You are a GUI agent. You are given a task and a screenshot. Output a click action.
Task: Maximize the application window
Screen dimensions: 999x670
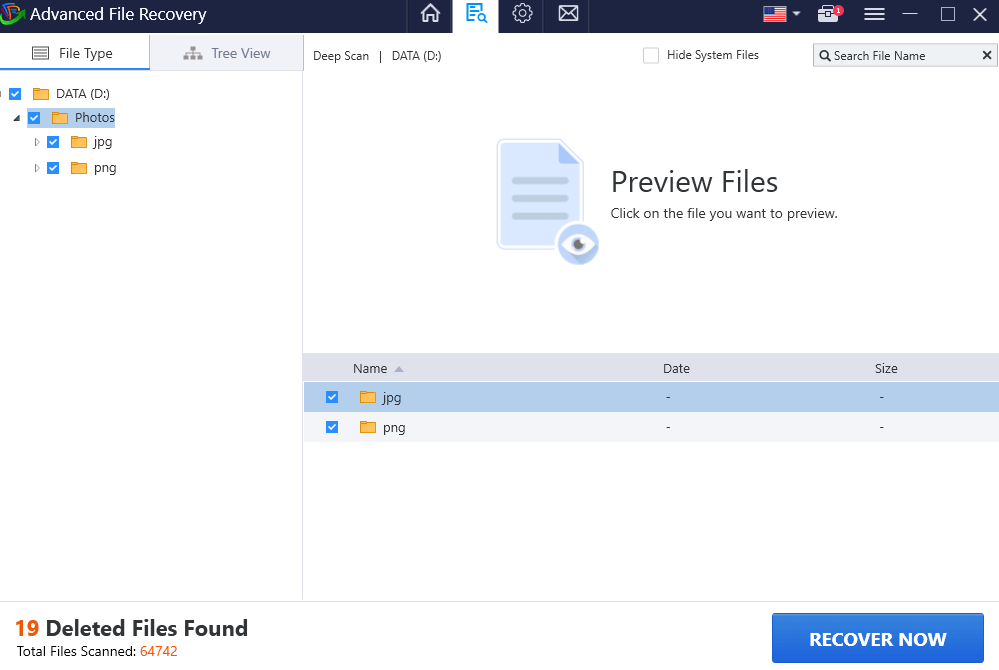tap(947, 14)
